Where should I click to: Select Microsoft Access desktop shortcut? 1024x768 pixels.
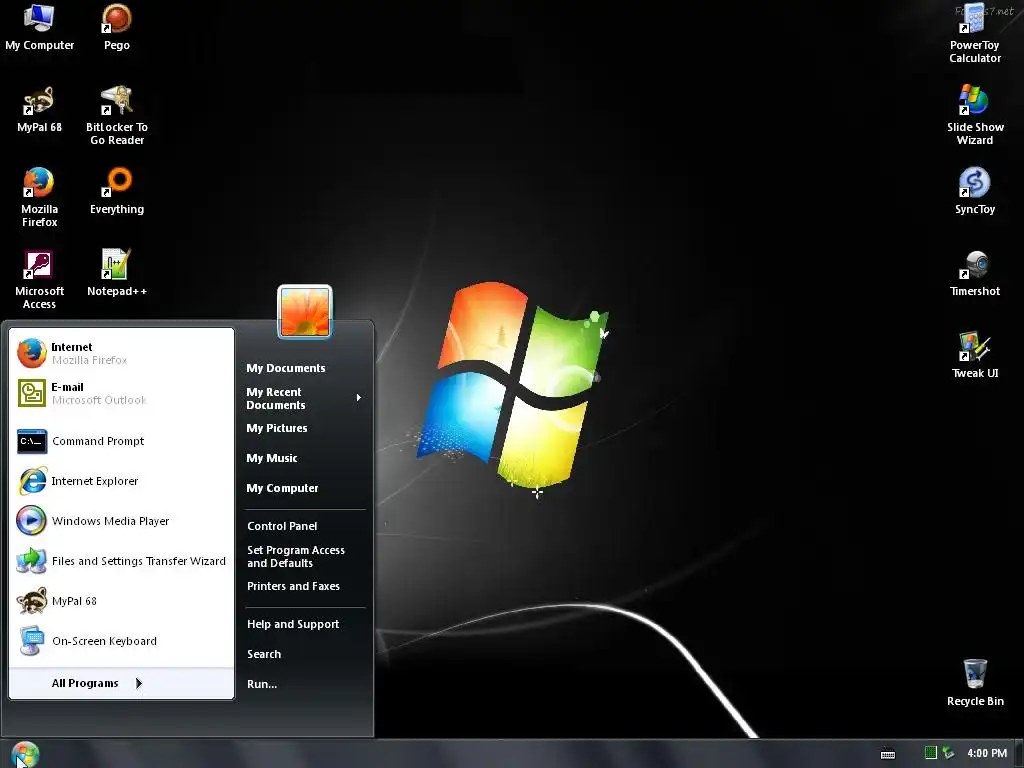(x=39, y=280)
